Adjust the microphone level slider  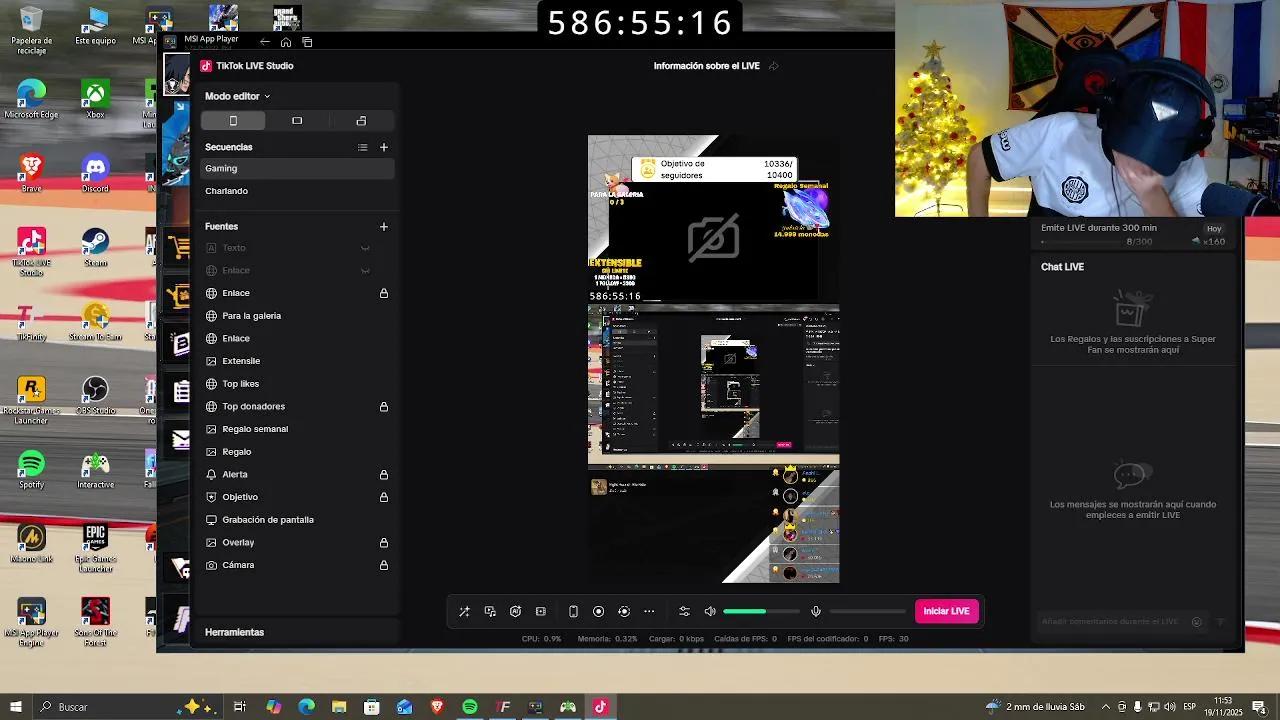(x=867, y=611)
